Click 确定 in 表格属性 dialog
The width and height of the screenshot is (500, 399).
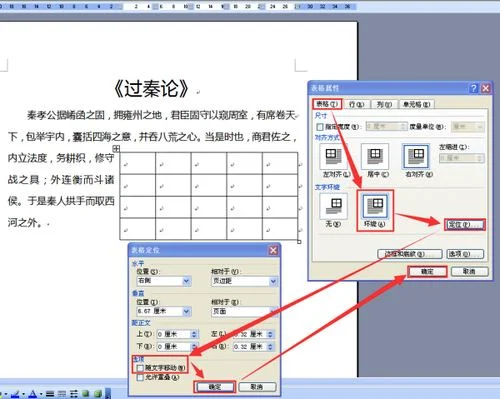[427, 272]
